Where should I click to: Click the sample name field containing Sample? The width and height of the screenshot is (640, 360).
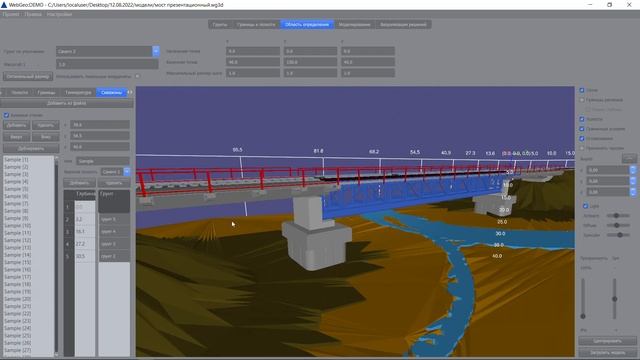coord(103,161)
